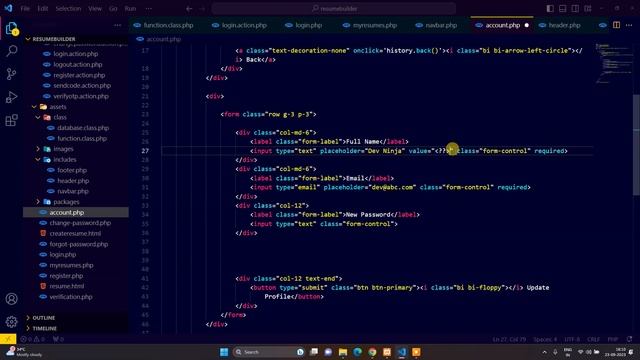Open change-password.php in the file tree
The height and width of the screenshot is (360, 640).
(80, 223)
